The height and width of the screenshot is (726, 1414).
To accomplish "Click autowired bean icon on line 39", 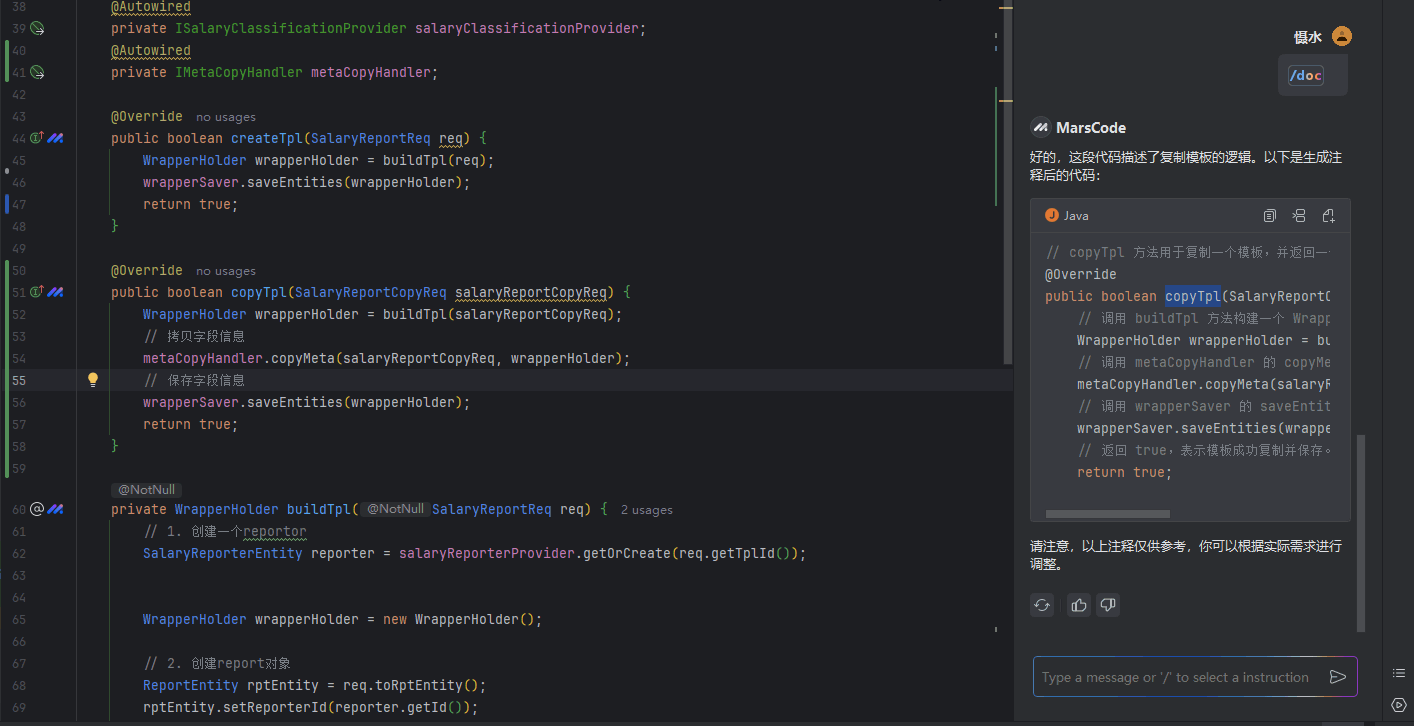I will tap(37, 28).
